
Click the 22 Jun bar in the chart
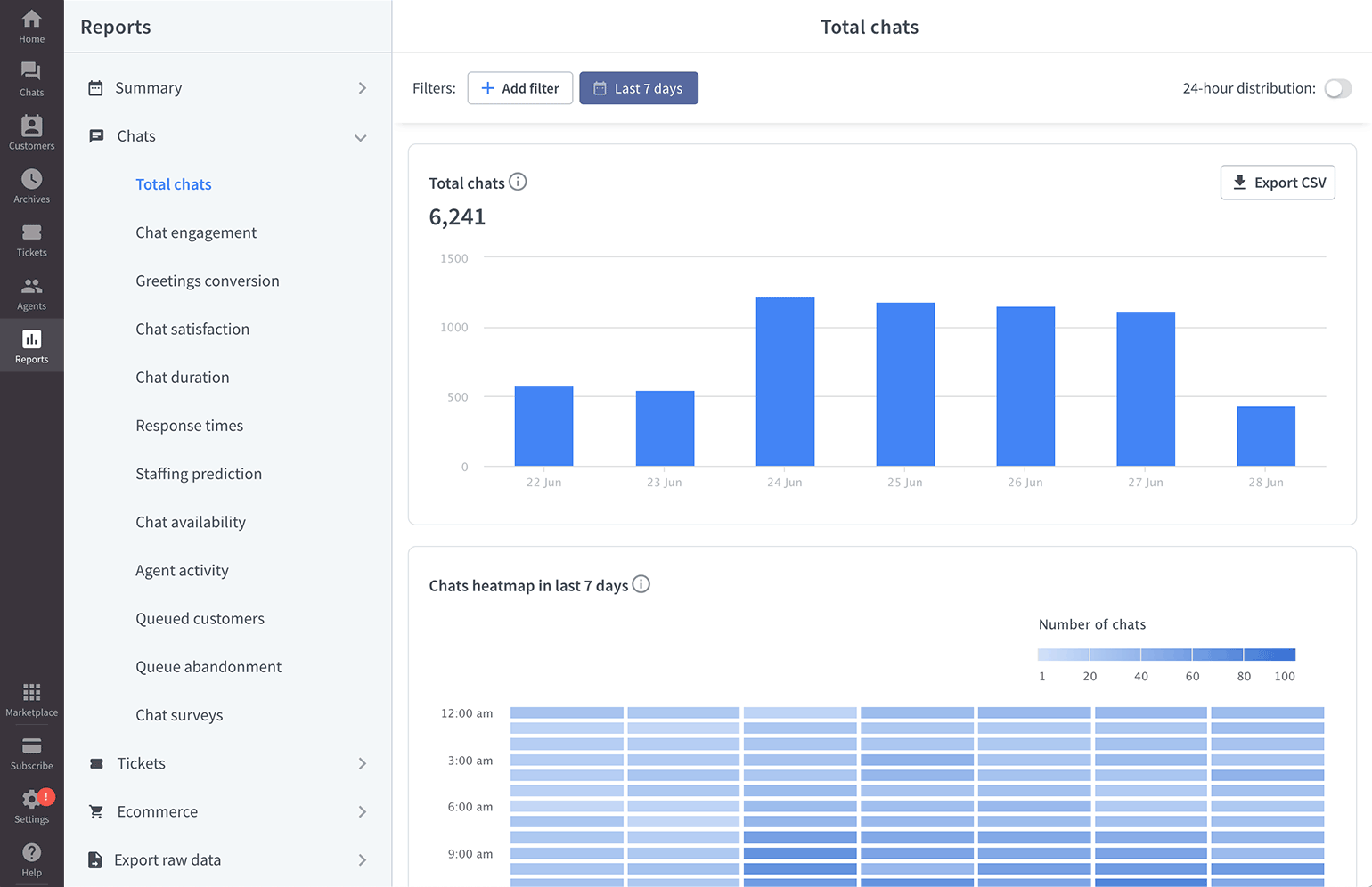pyautogui.click(x=543, y=426)
